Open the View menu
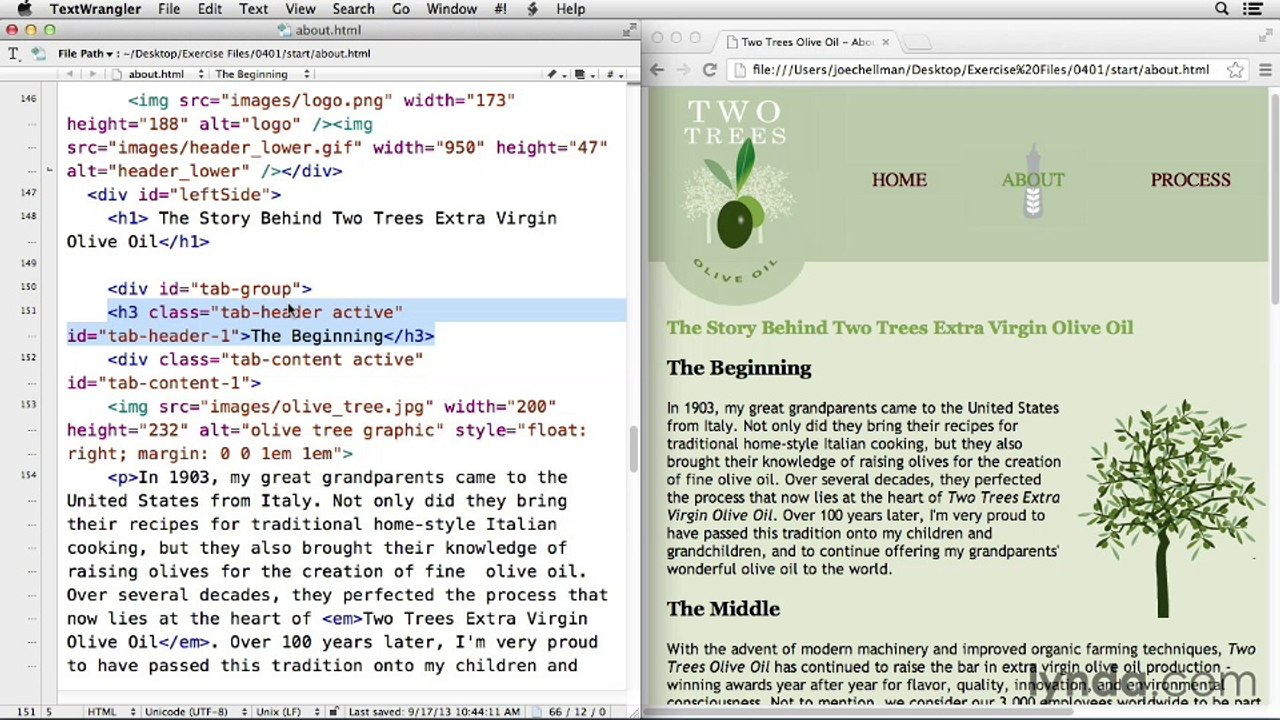Image resolution: width=1280 pixels, height=720 pixels. [301, 9]
